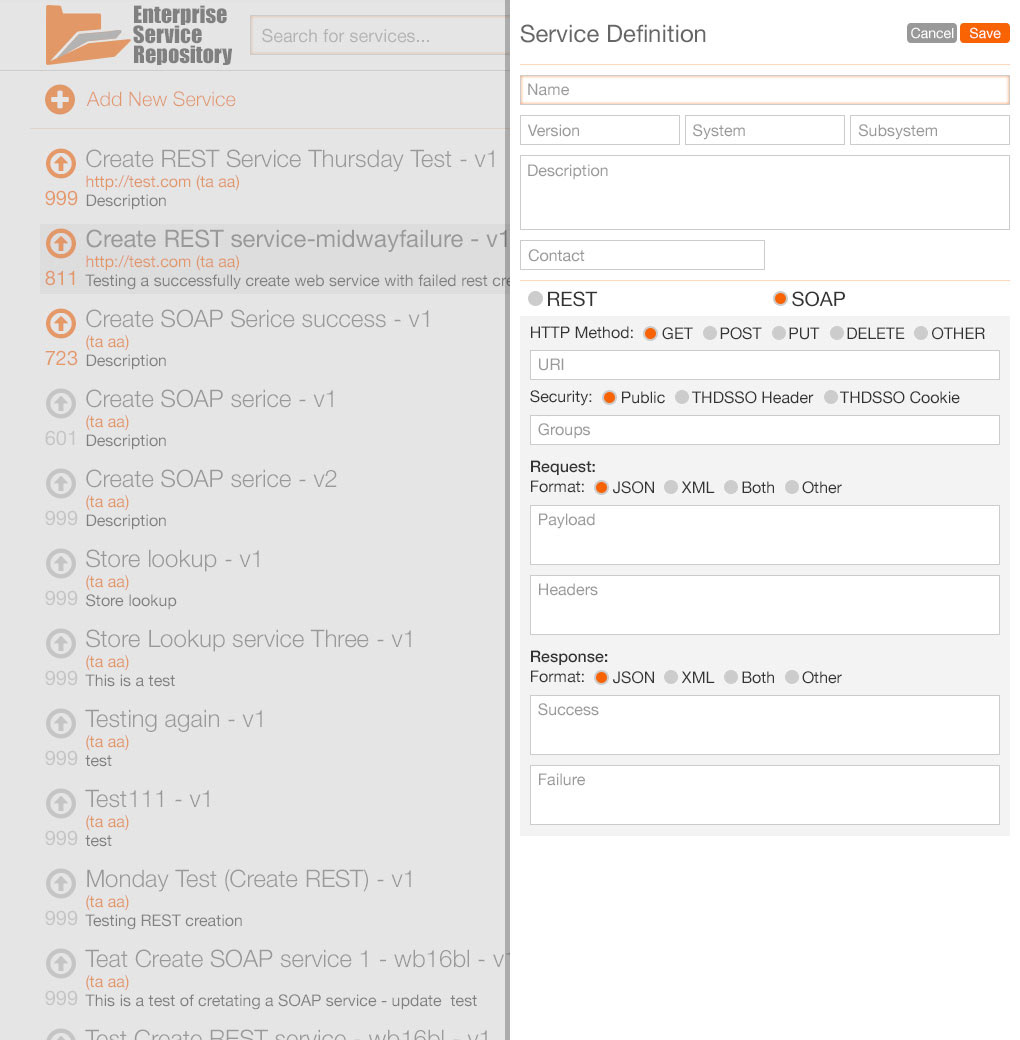Click the Name input field
Viewport: 1020px width, 1040px height.
(765, 90)
